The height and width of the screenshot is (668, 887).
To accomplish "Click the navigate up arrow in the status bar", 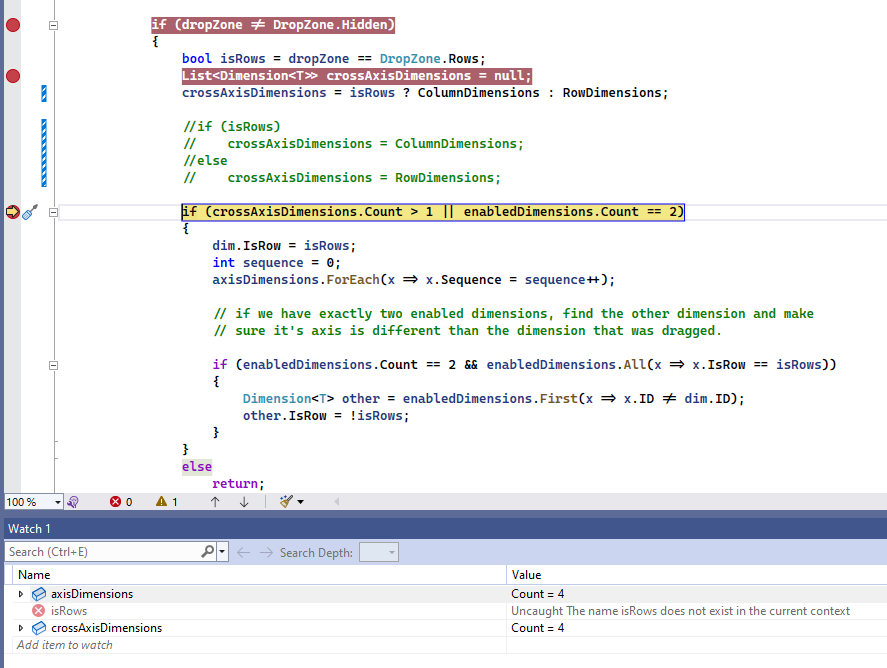I will 214,502.
